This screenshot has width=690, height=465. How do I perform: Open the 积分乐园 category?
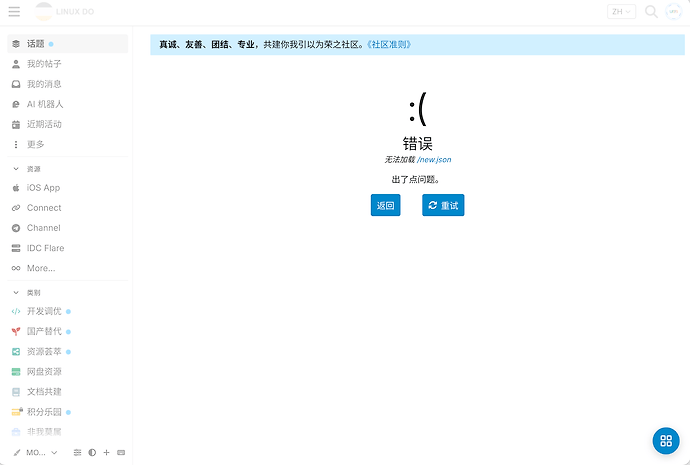click(x=67, y=412)
